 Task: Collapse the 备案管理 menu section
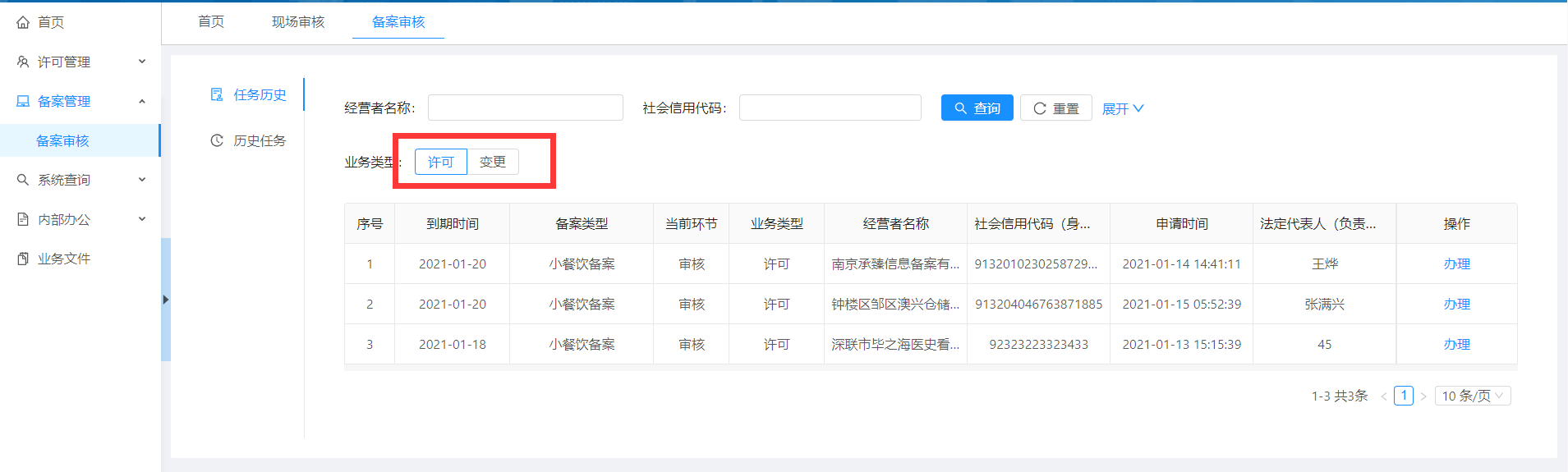click(142, 101)
